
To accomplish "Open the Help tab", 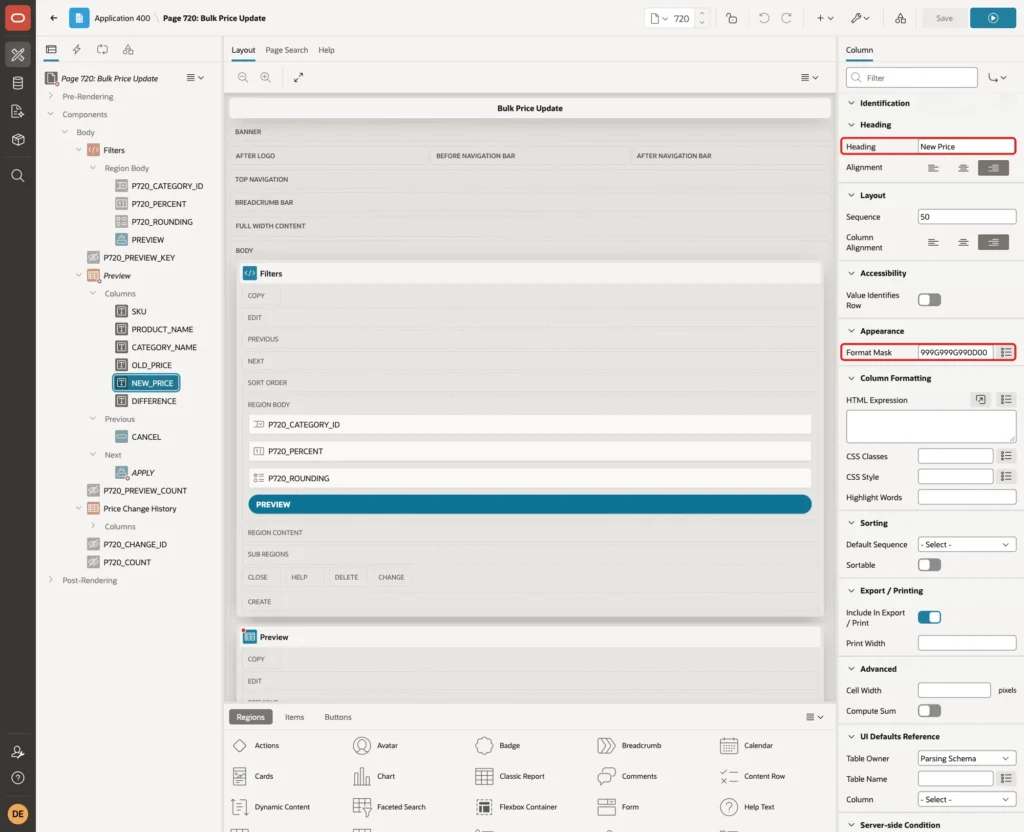I will tap(327, 50).
